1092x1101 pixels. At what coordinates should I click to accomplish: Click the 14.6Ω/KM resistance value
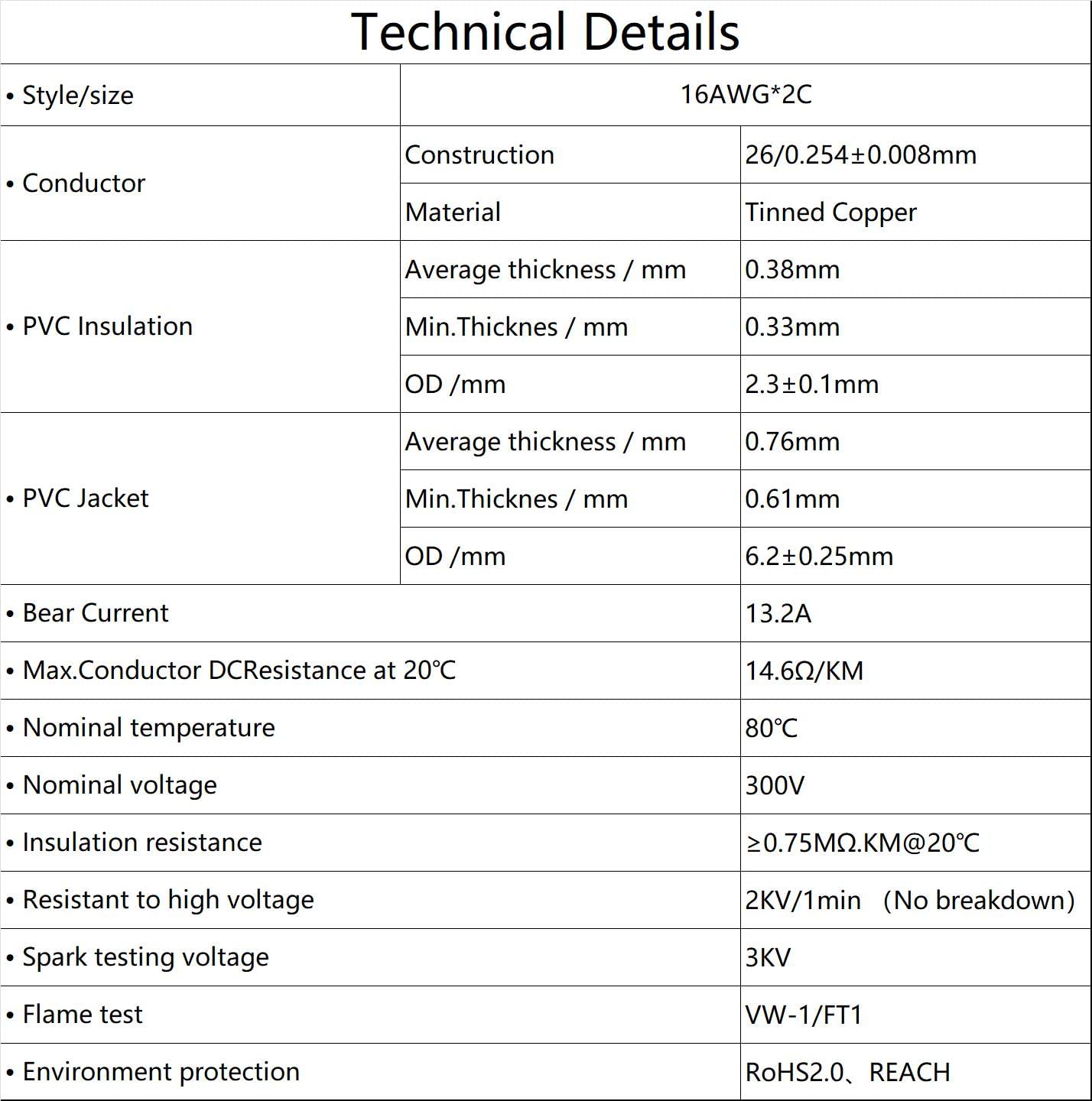pos(804,671)
